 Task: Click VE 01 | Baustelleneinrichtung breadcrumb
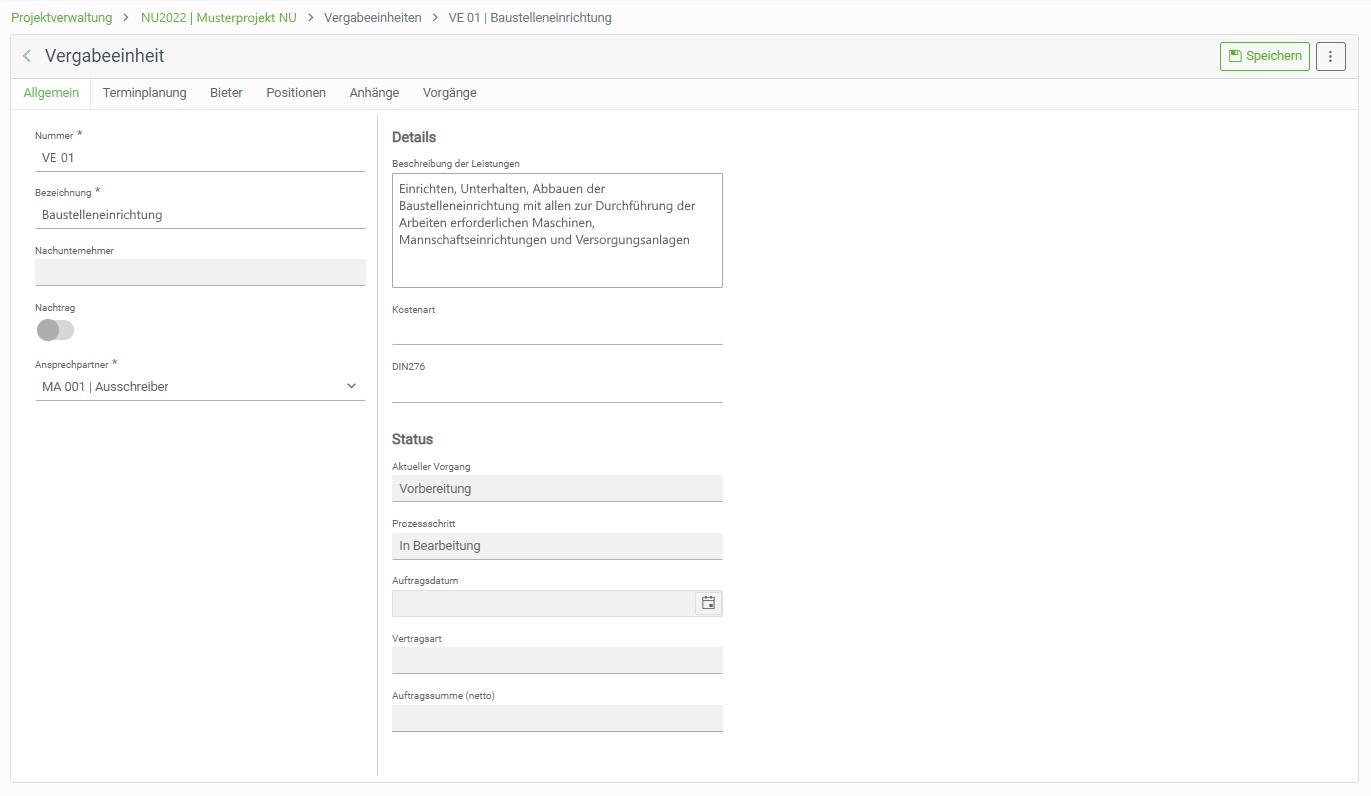[530, 17]
